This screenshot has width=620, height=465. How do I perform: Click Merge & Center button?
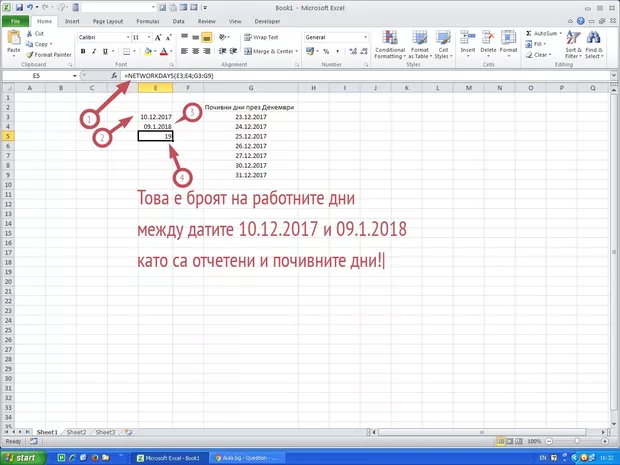tap(271, 51)
